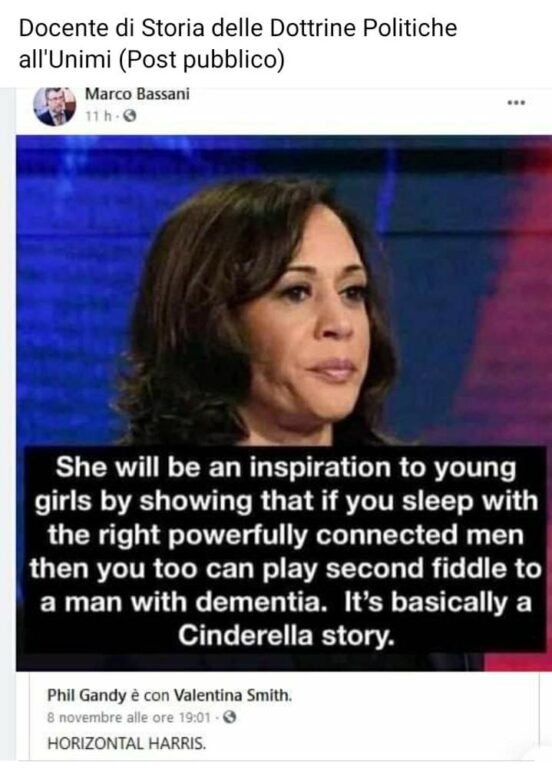Open Marco Bassani's profile name link
Image resolution: width=552 pixels, height=768 pixels.
coord(137,94)
